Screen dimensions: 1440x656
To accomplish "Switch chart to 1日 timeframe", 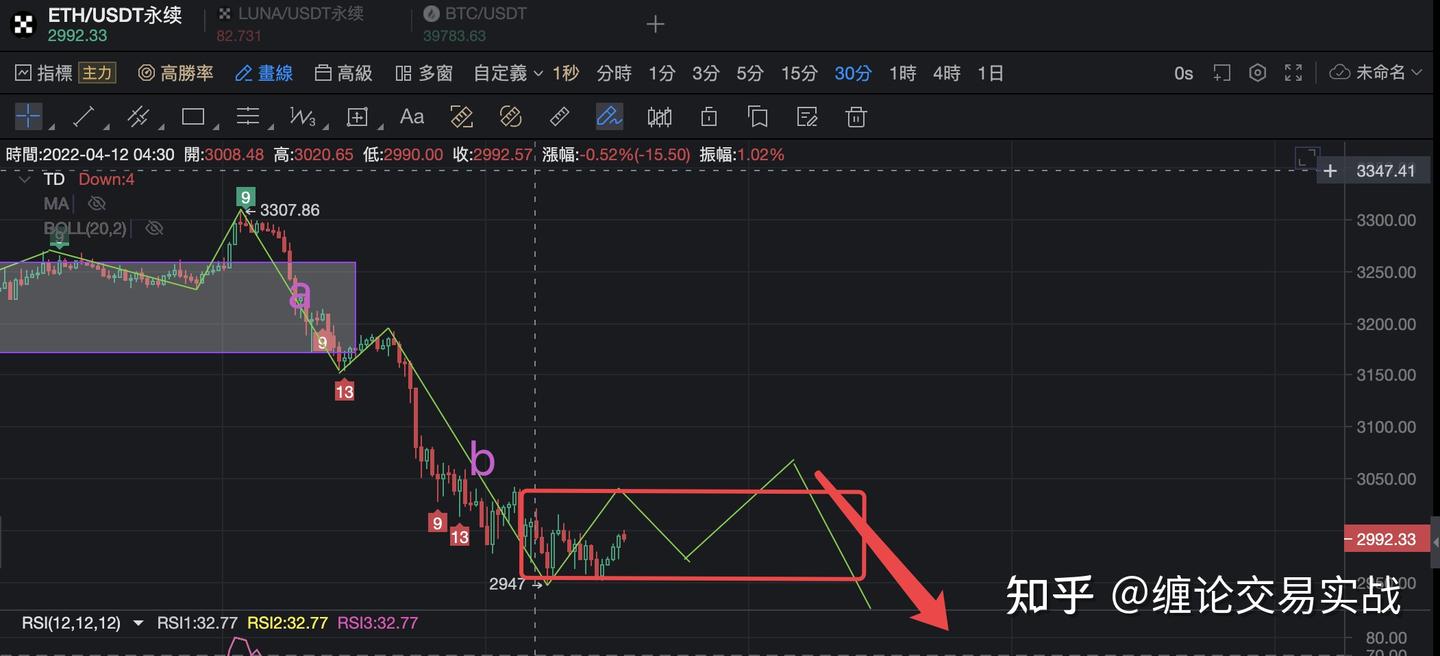I will [x=990, y=72].
